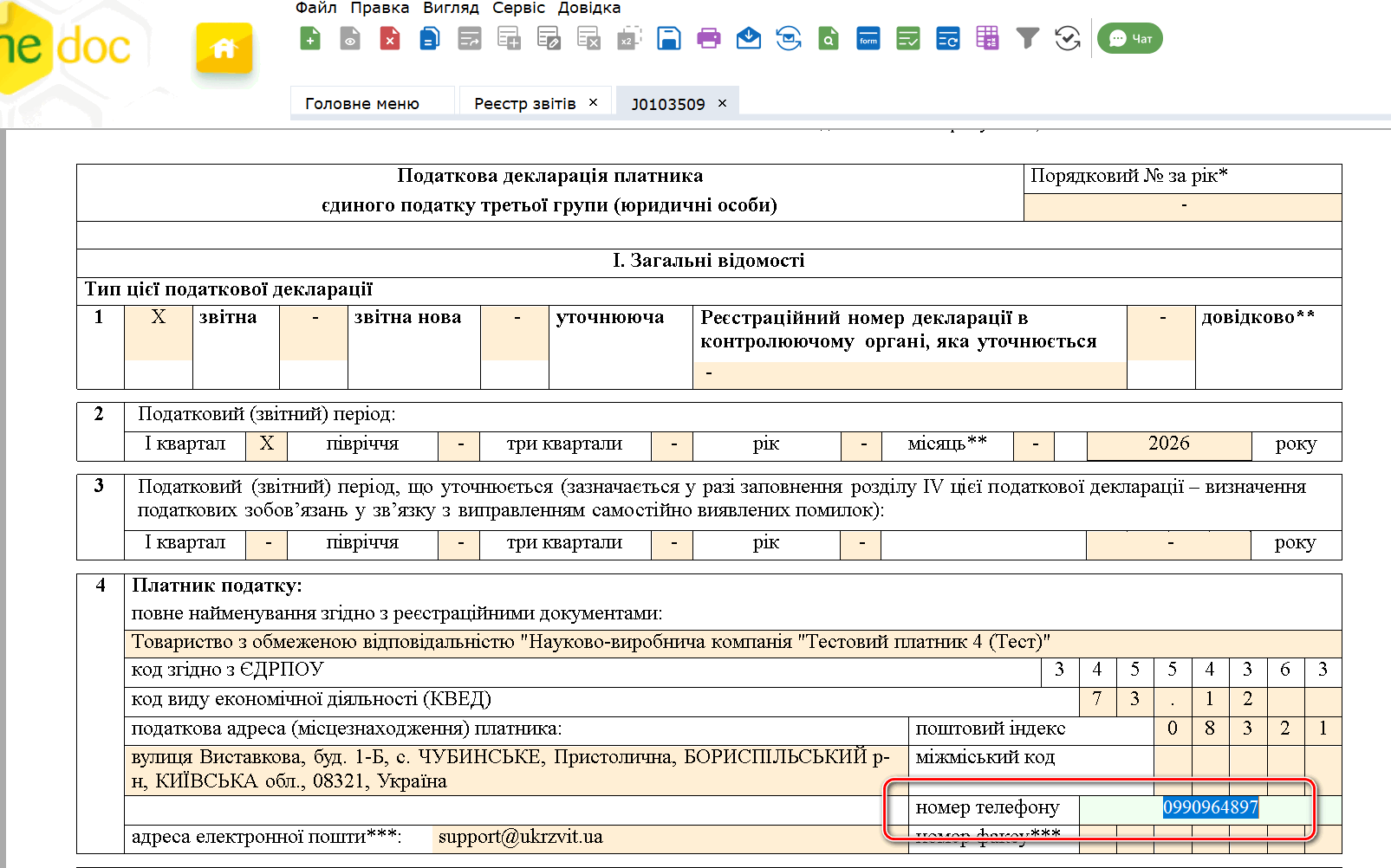Click the blue 'form' icon
The height and width of the screenshot is (868, 1391).
click(x=868, y=39)
